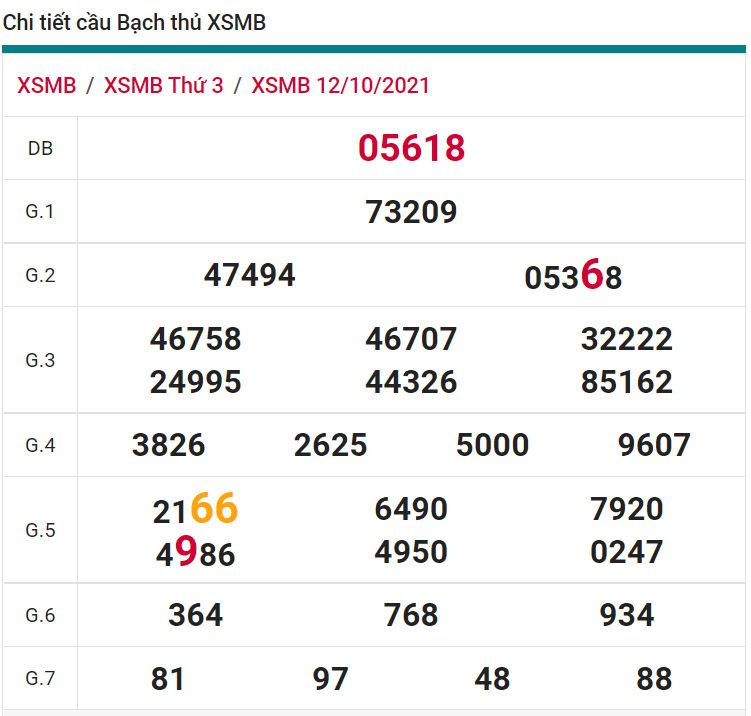Screen dimensions: 751x716
Task: Click the special prize number 05618
Action: (411, 149)
